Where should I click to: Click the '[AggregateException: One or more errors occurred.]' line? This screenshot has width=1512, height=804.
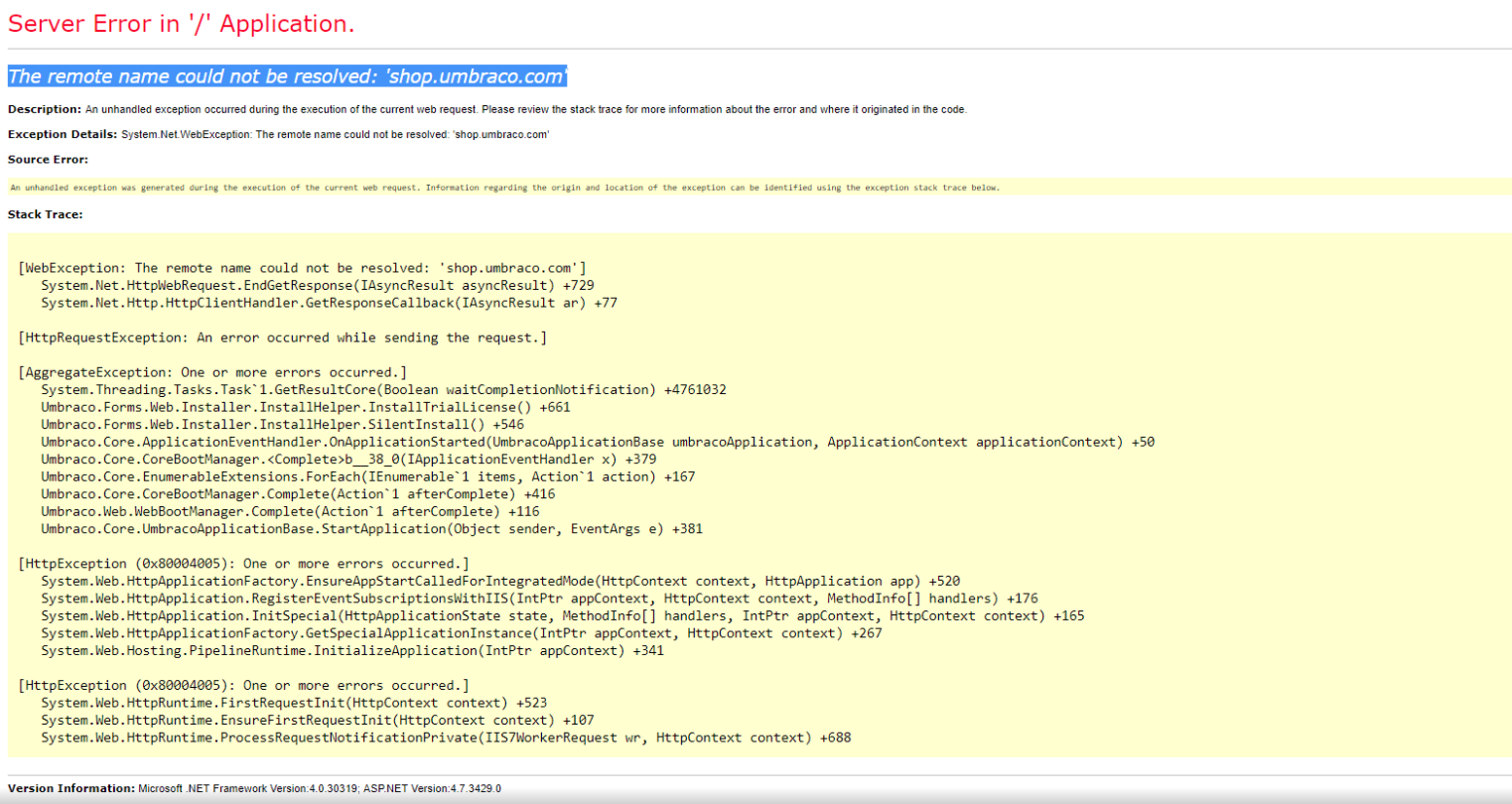[213, 372]
